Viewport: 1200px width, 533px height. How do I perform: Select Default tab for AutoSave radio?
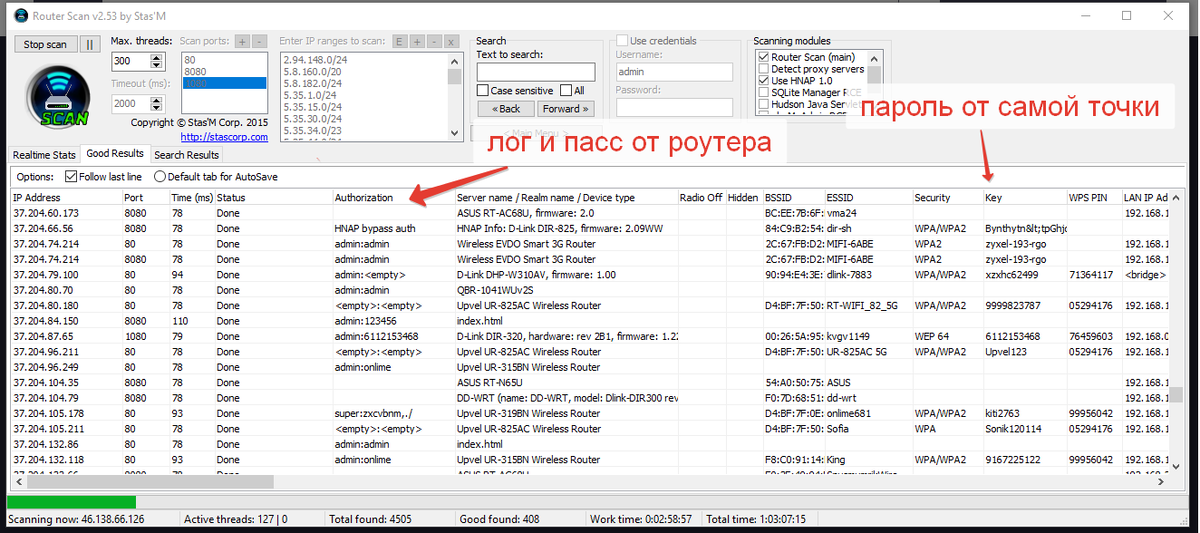[x=160, y=177]
